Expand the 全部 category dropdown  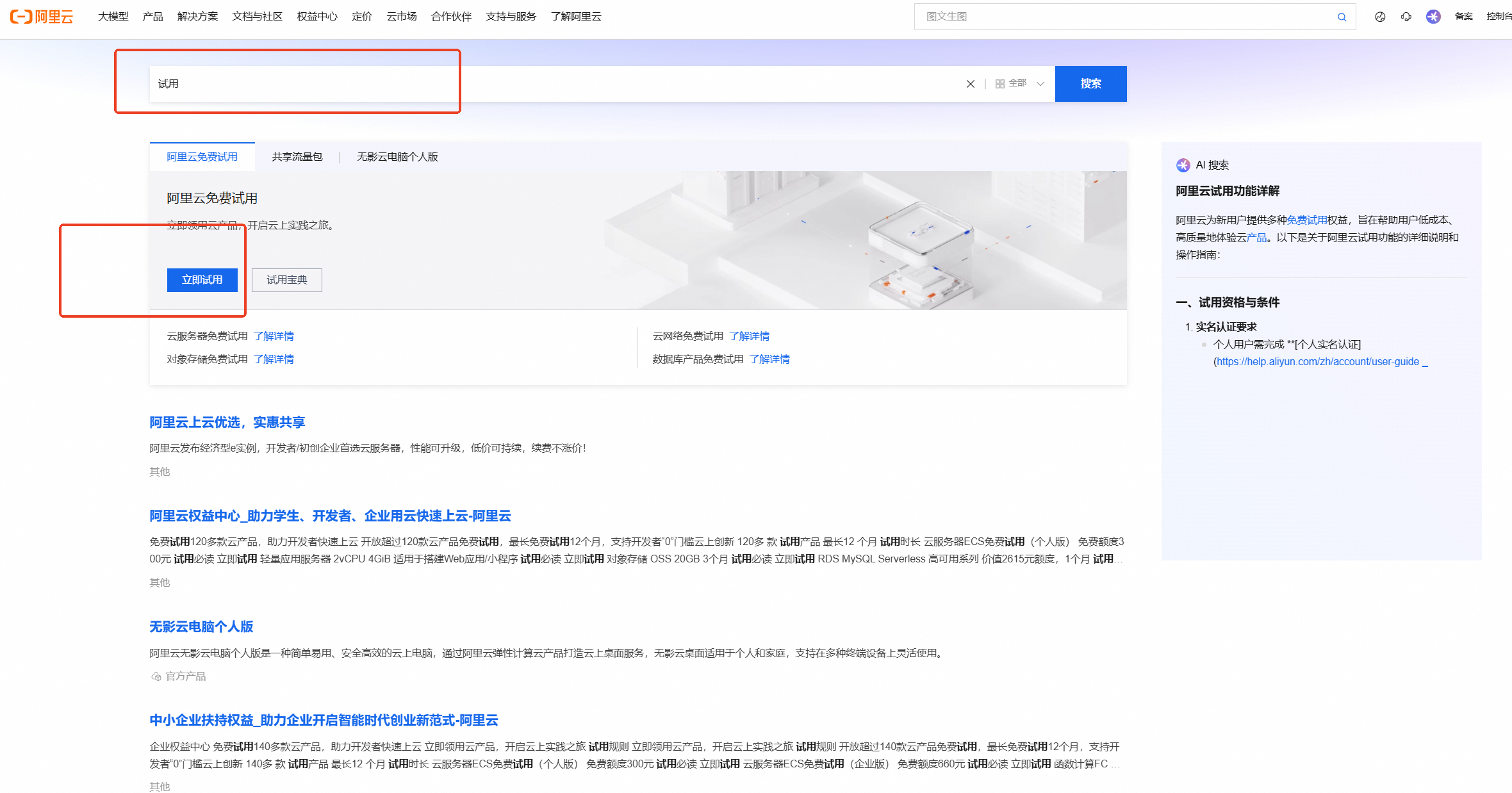click(x=1020, y=83)
